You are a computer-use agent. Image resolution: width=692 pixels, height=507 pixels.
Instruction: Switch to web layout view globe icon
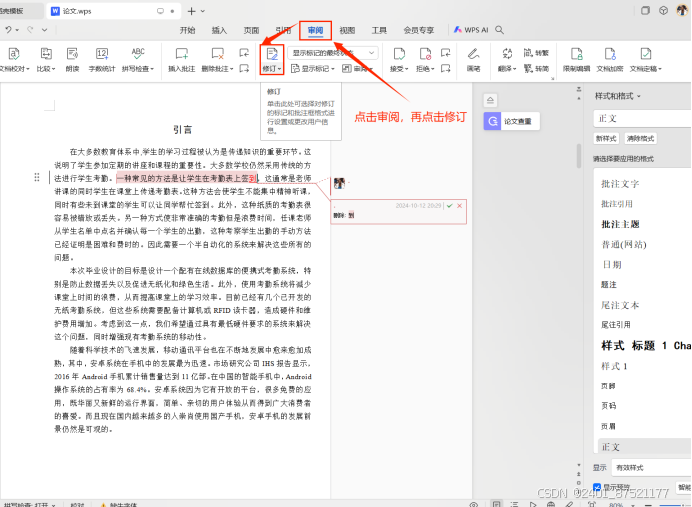[x=551, y=504]
